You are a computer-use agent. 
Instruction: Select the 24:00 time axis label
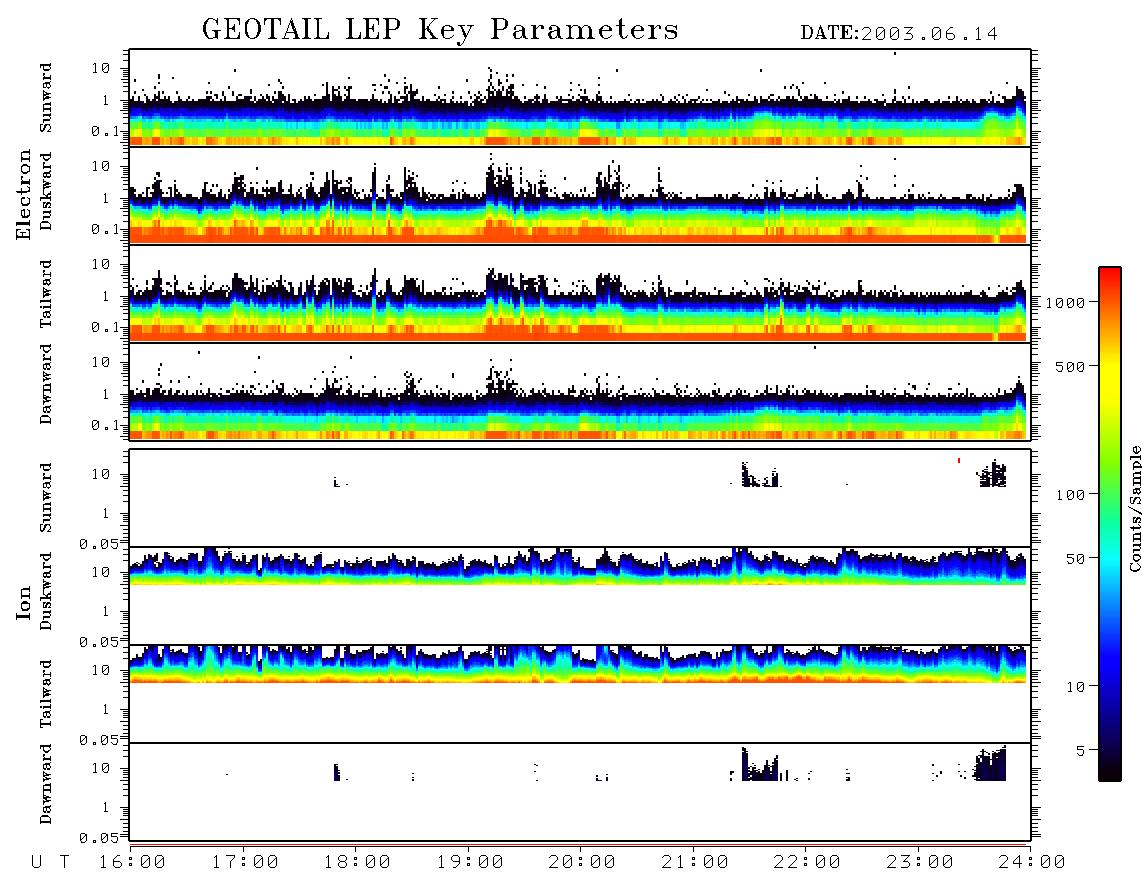[x=1033, y=862]
